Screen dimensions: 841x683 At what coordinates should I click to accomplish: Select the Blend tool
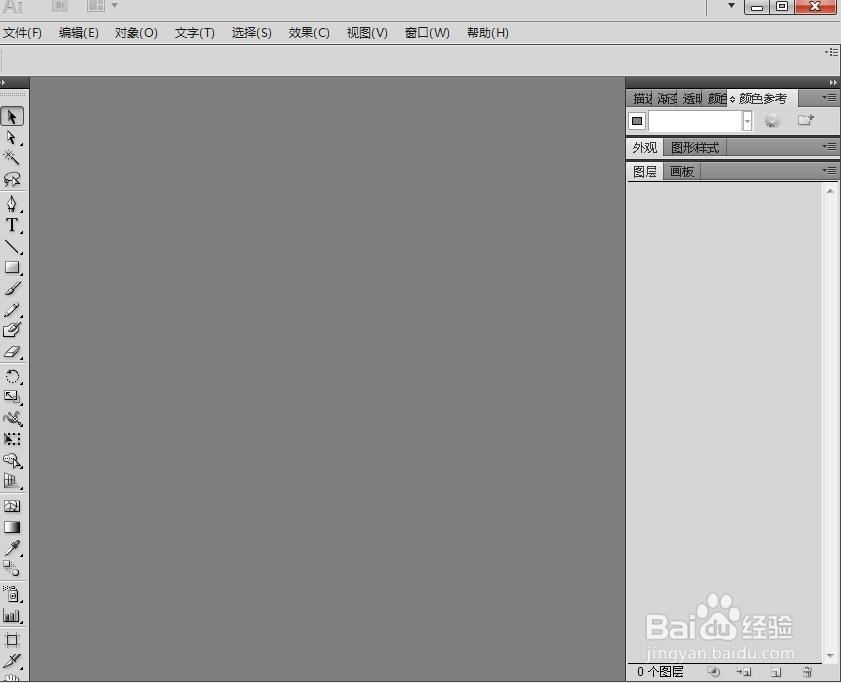[12, 569]
